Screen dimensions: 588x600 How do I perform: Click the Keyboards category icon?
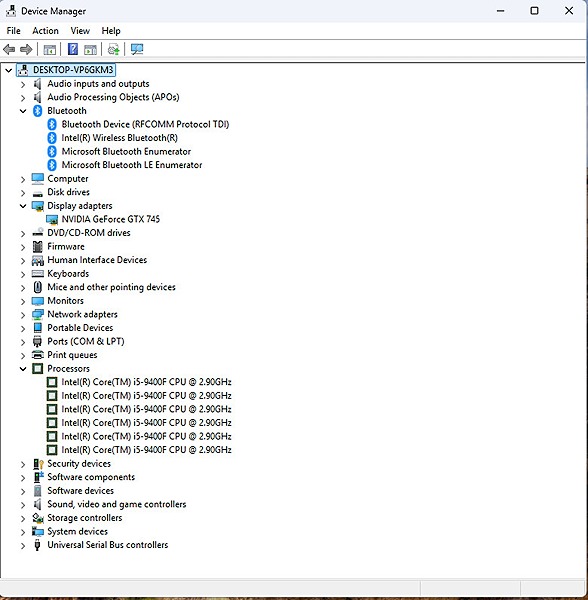[x=37, y=274]
